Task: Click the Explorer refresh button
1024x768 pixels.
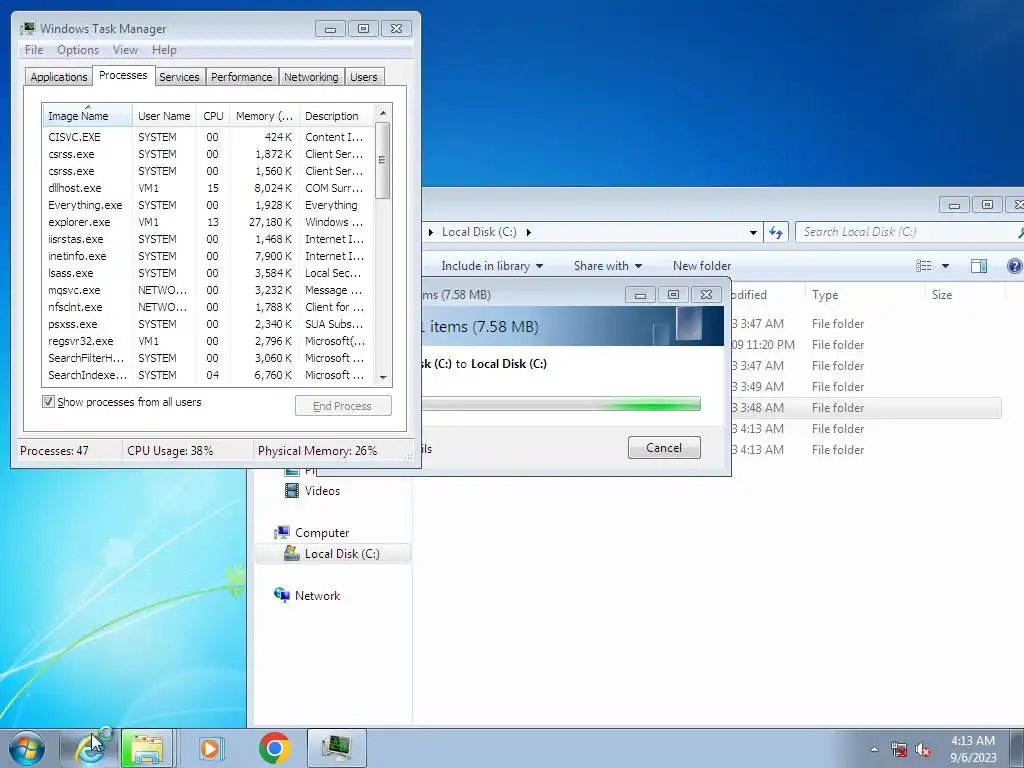Action: click(776, 232)
